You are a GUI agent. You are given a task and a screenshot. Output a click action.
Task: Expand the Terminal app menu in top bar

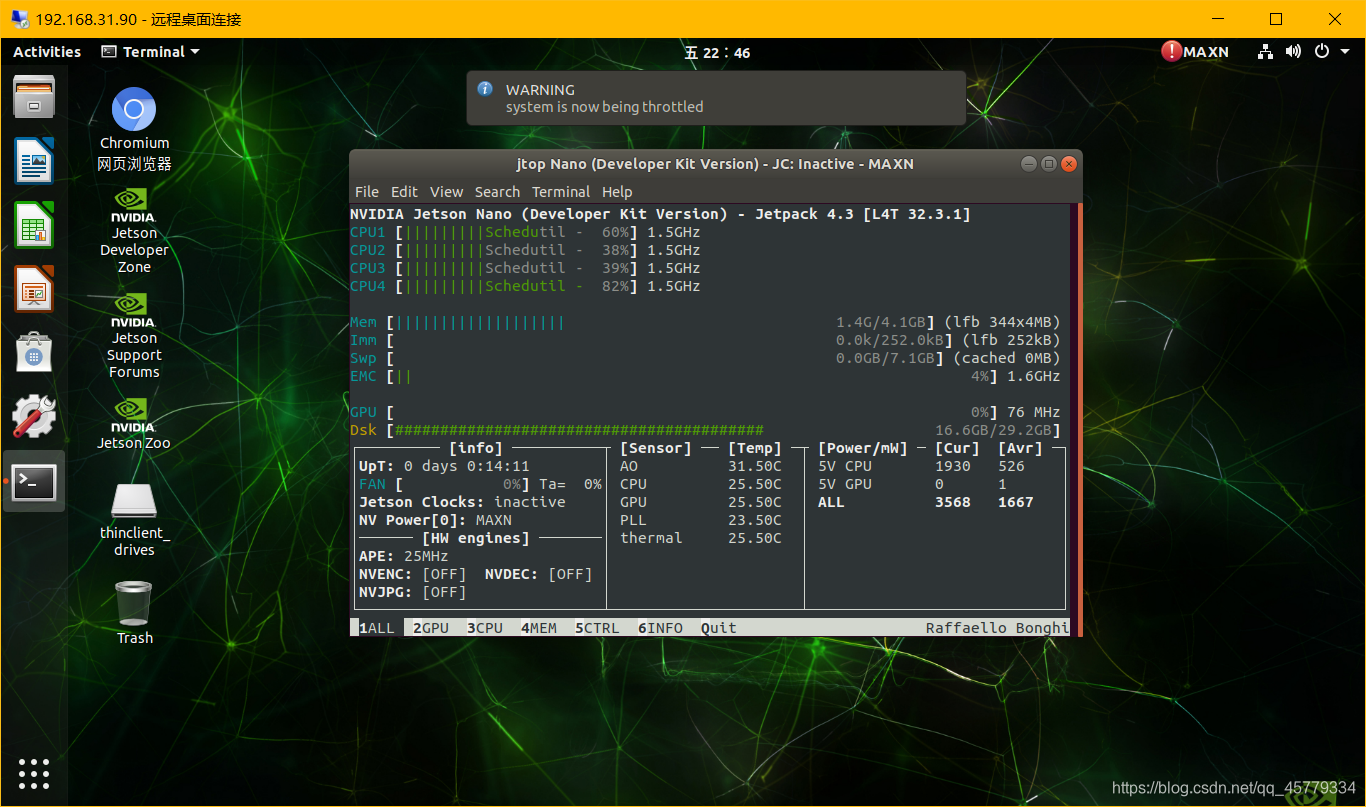coord(151,52)
